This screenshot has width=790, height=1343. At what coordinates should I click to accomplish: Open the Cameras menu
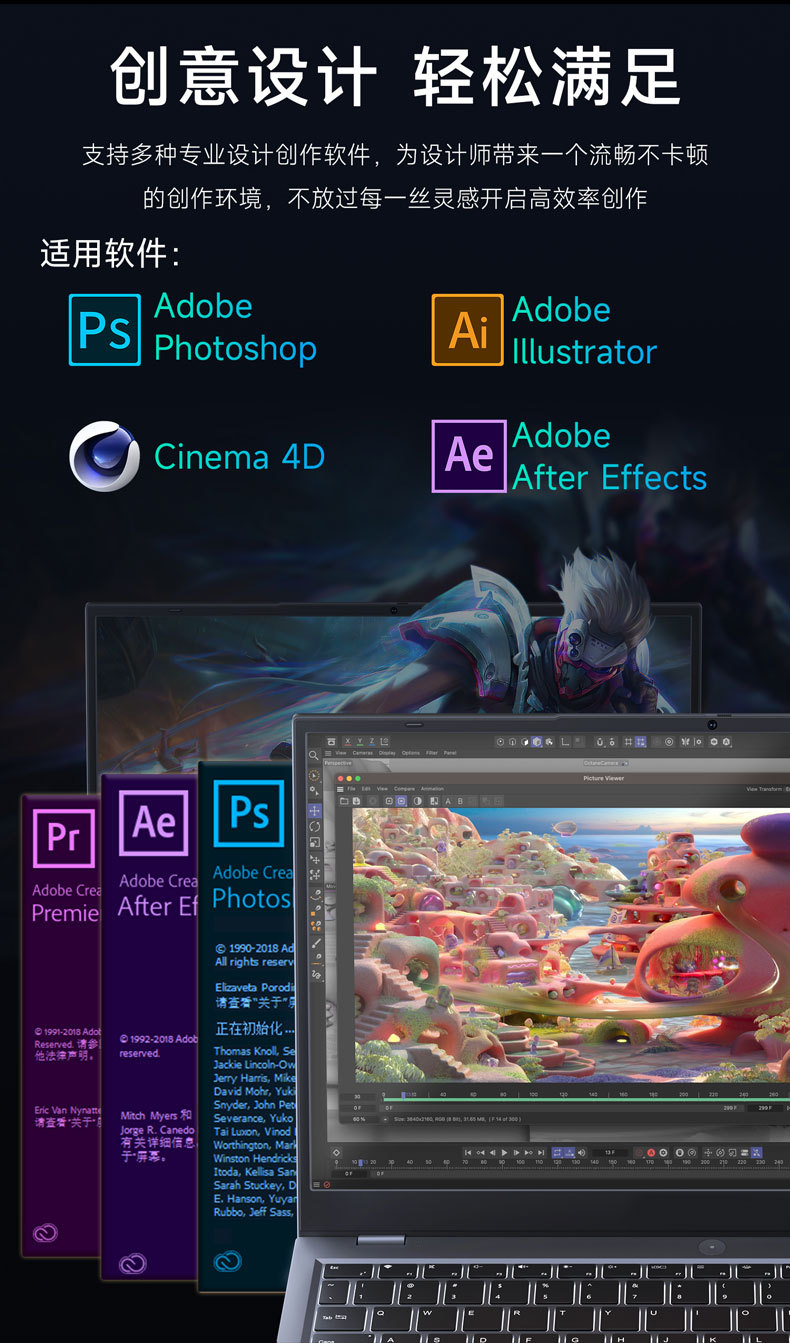pyautogui.click(x=362, y=752)
